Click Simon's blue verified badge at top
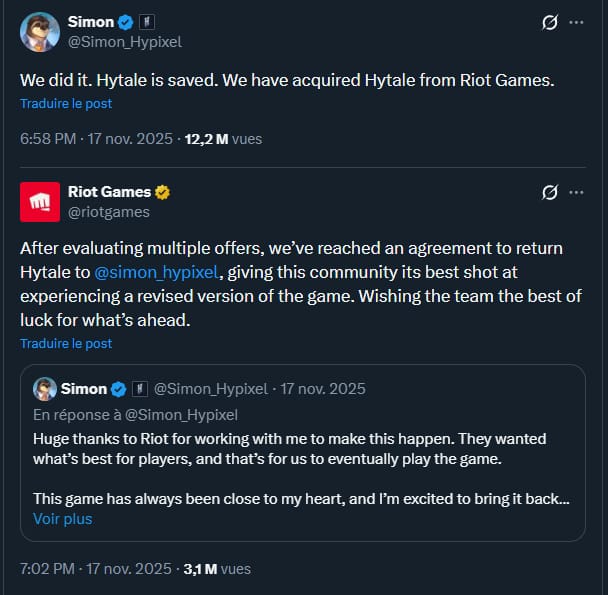608x595 pixels. tap(126, 22)
